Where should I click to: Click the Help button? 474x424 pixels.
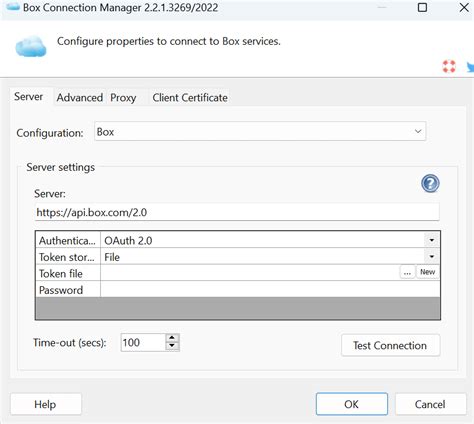tap(46, 404)
